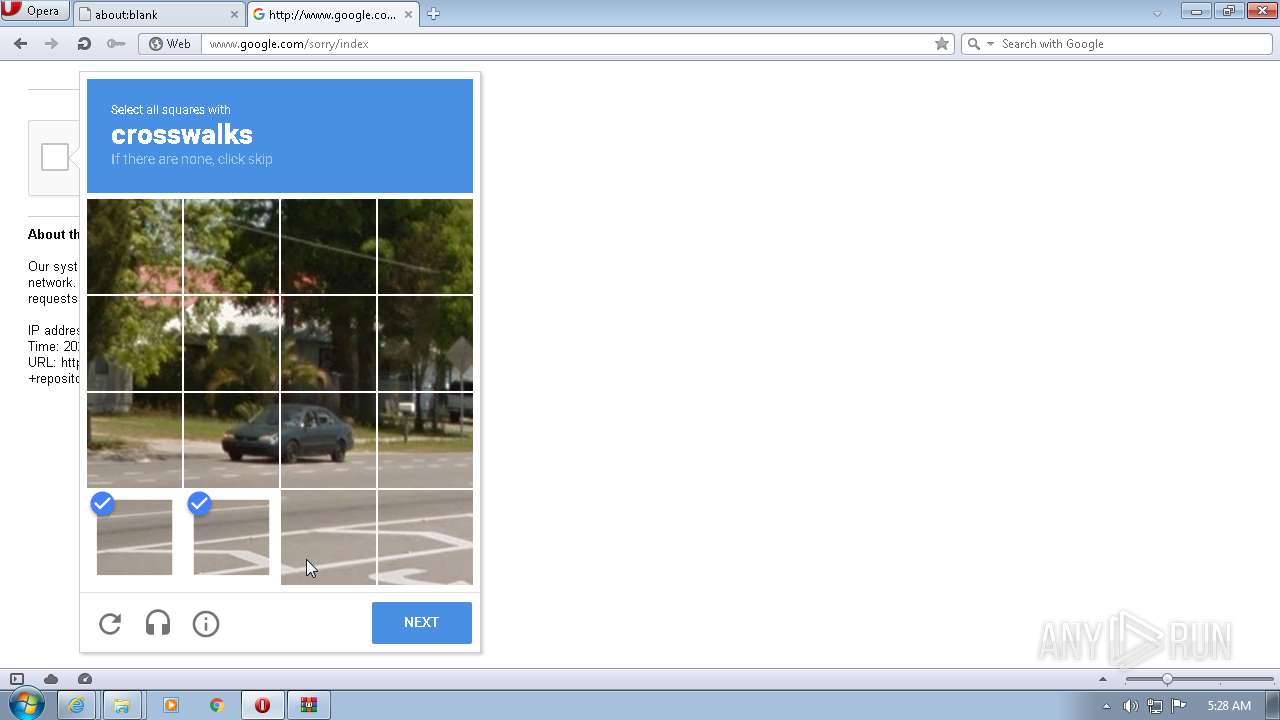
Task: Open Opera Link cloud icon
Action: coord(51,679)
